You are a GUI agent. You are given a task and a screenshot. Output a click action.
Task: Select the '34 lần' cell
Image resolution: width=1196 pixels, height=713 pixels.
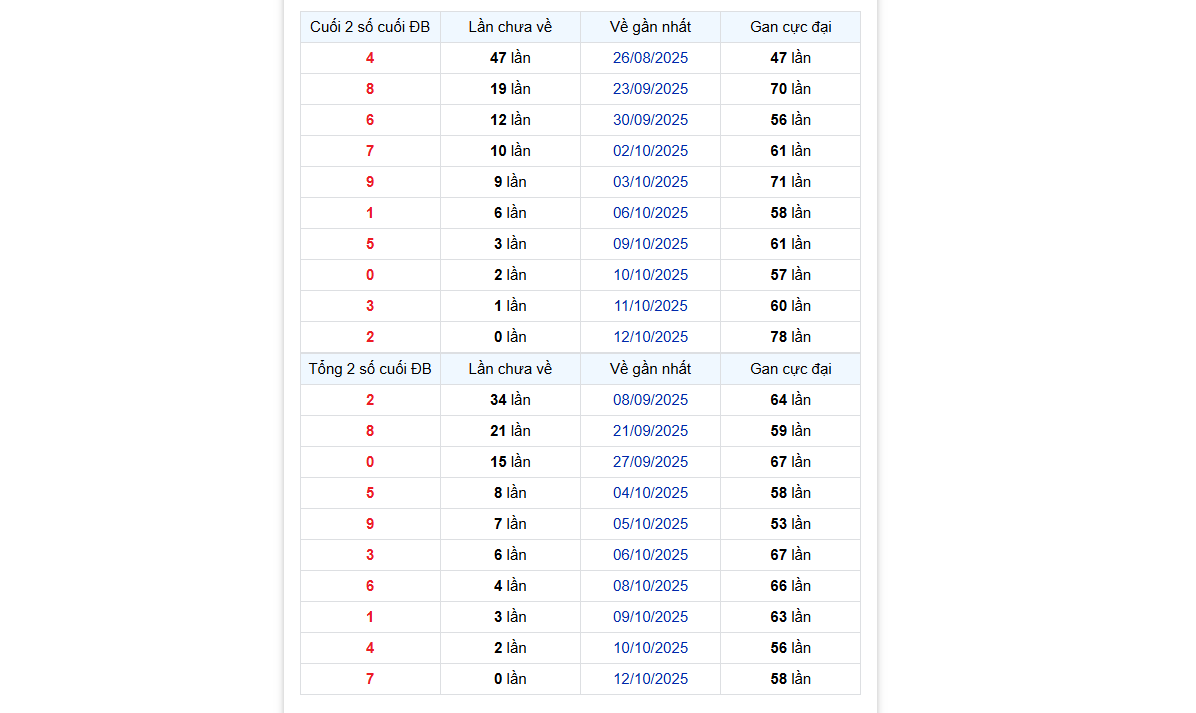pos(510,400)
